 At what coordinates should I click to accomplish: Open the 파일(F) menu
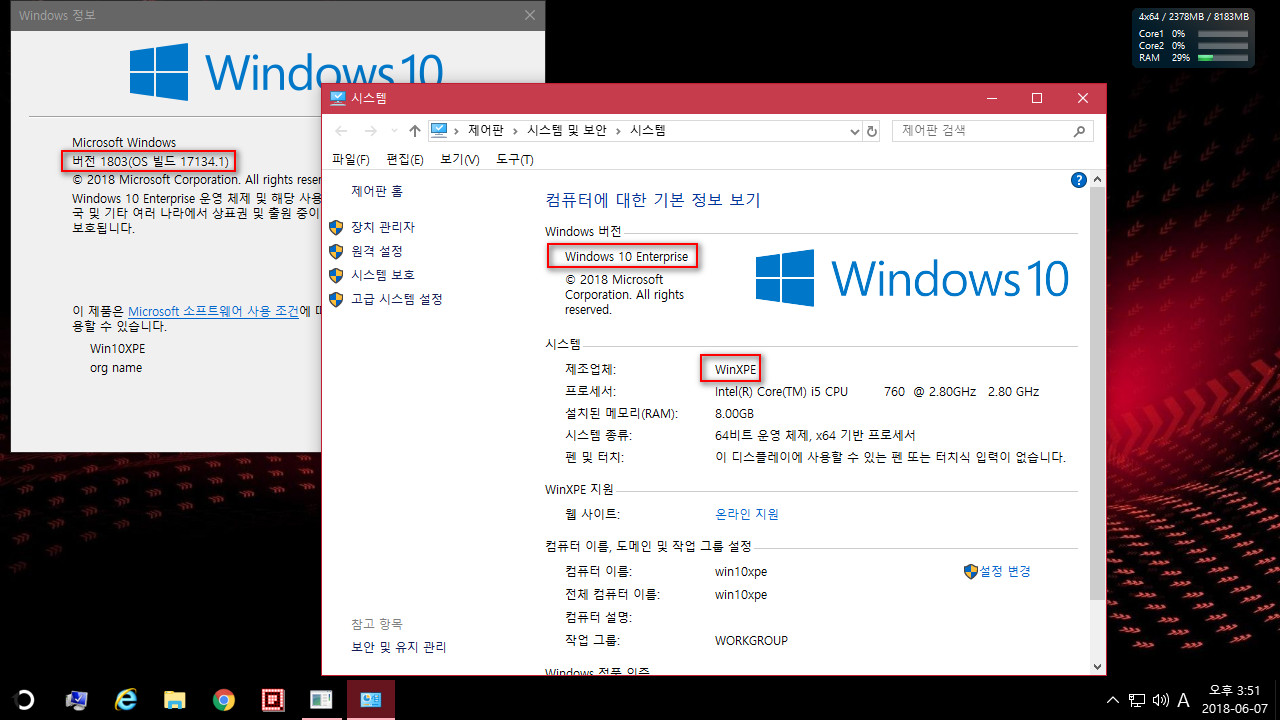[351, 160]
